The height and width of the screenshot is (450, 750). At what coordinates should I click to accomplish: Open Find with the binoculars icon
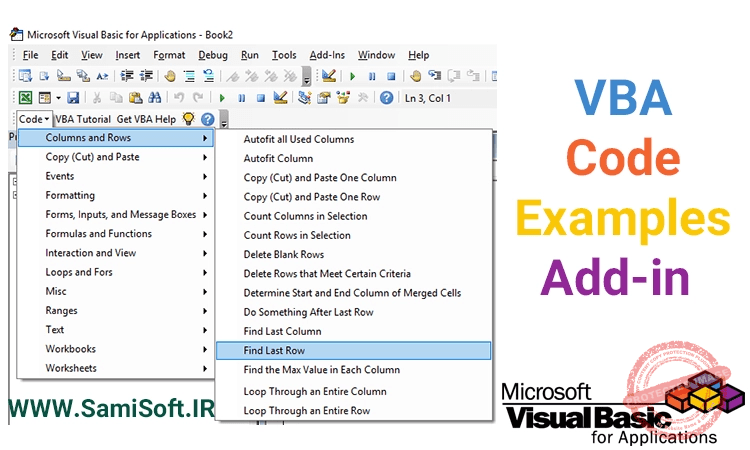pyautogui.click(x=154, y=98)
